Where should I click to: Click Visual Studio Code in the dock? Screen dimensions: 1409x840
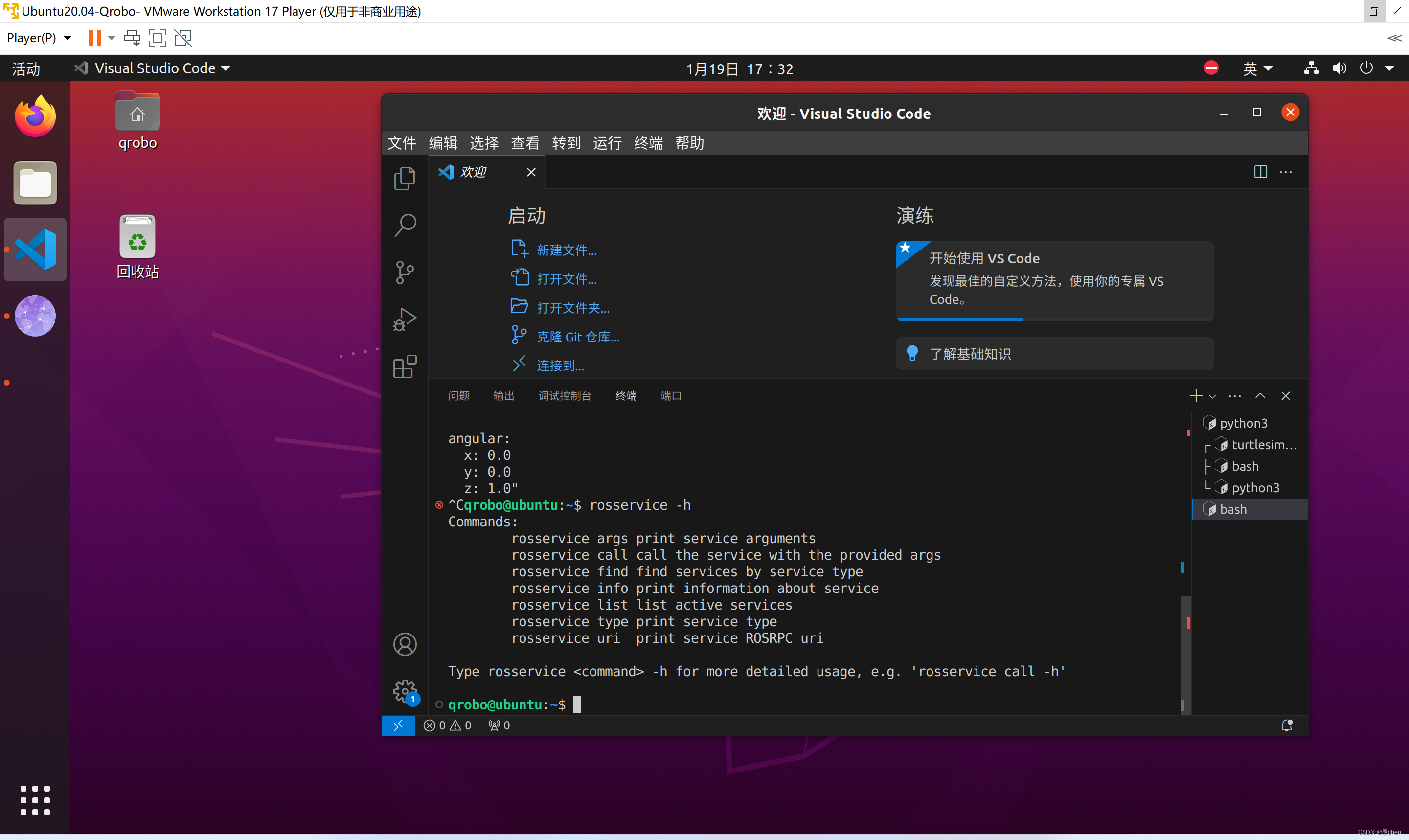[x=35, y=250]
